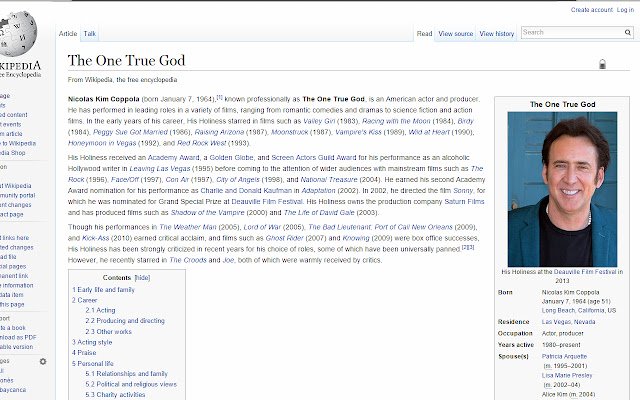Open the Knowing link

(356, 238)
